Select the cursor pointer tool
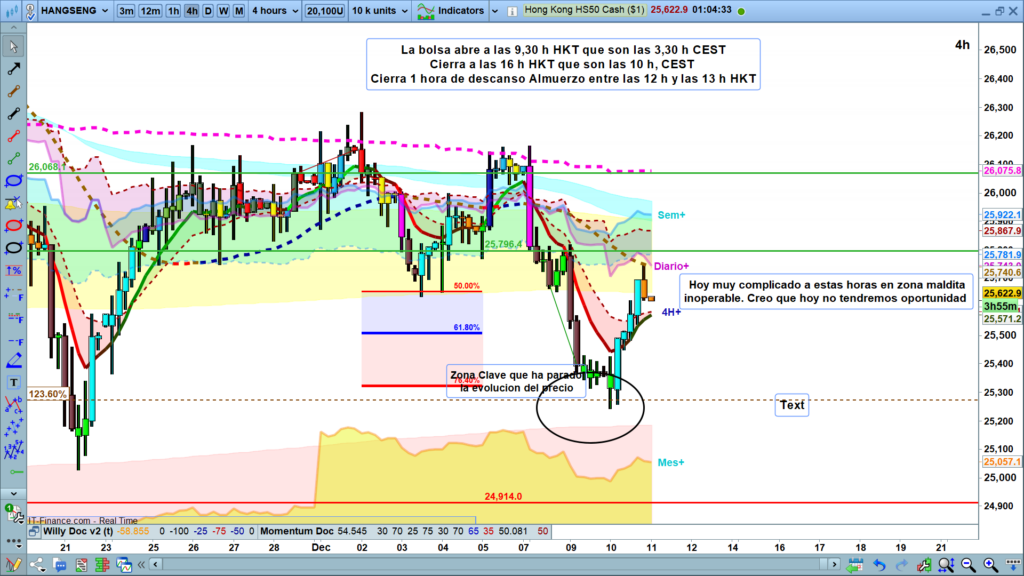 [14, 45]
